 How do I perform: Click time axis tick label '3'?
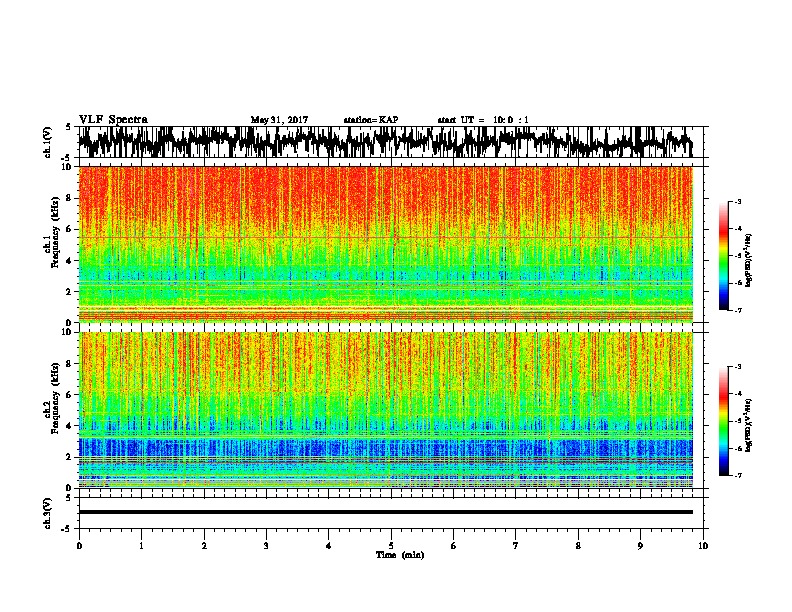(266, 546)
